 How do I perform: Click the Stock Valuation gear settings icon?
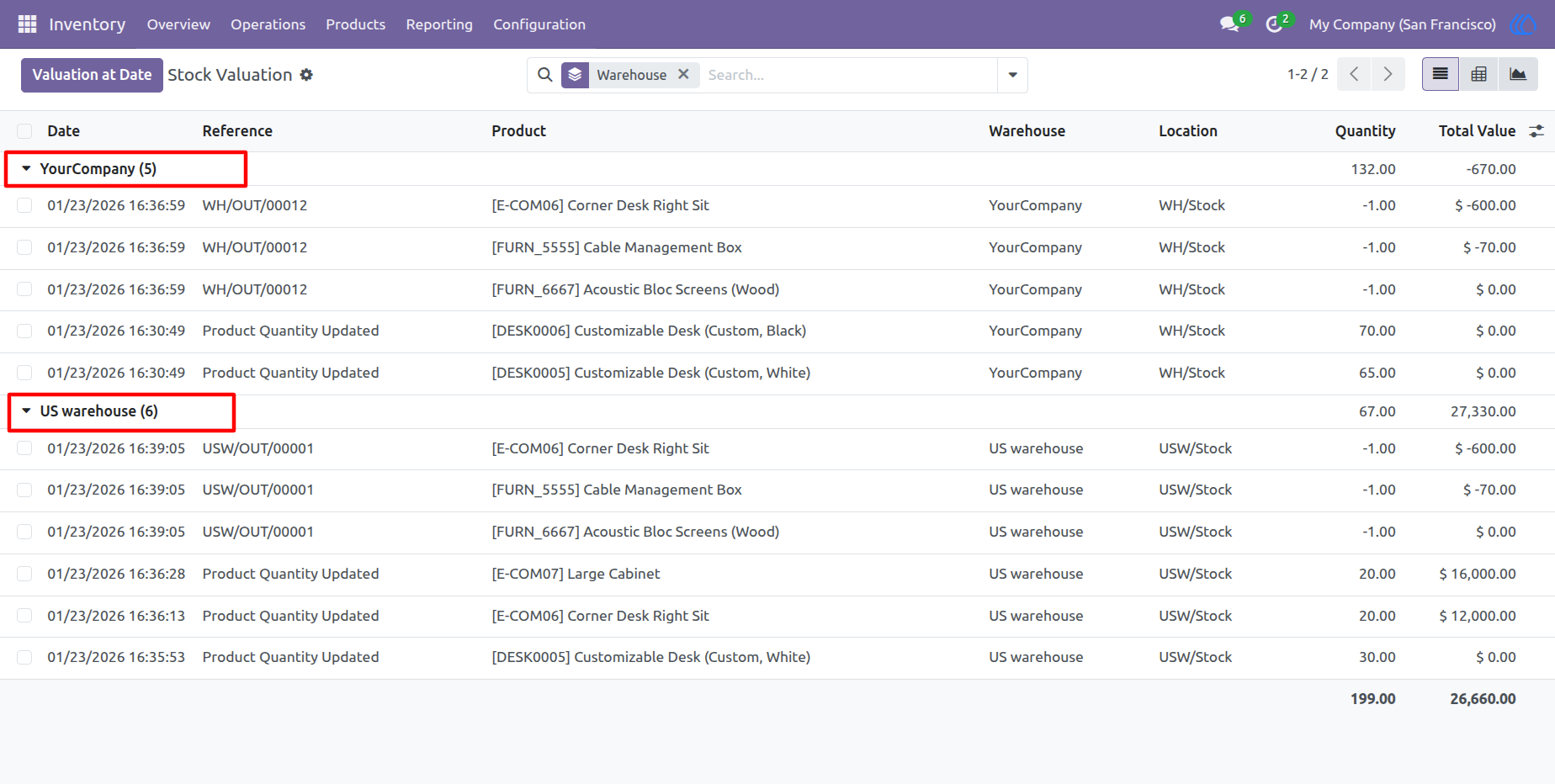[306, 75]
